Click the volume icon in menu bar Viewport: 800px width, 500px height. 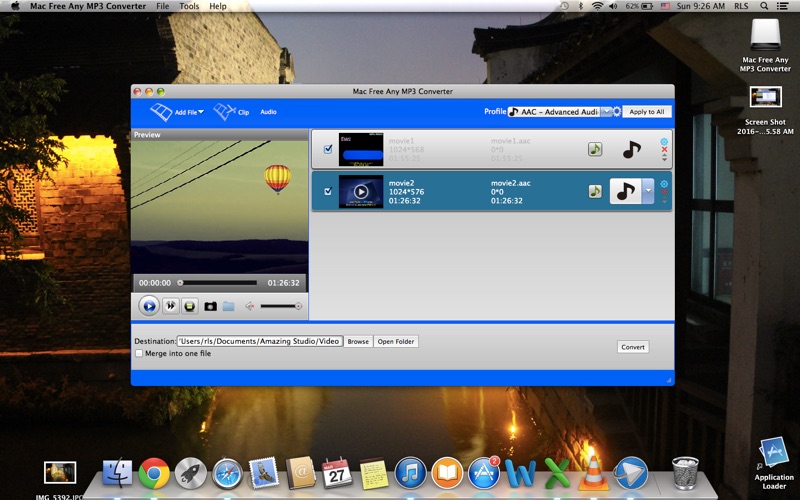[x=613, y=6]
